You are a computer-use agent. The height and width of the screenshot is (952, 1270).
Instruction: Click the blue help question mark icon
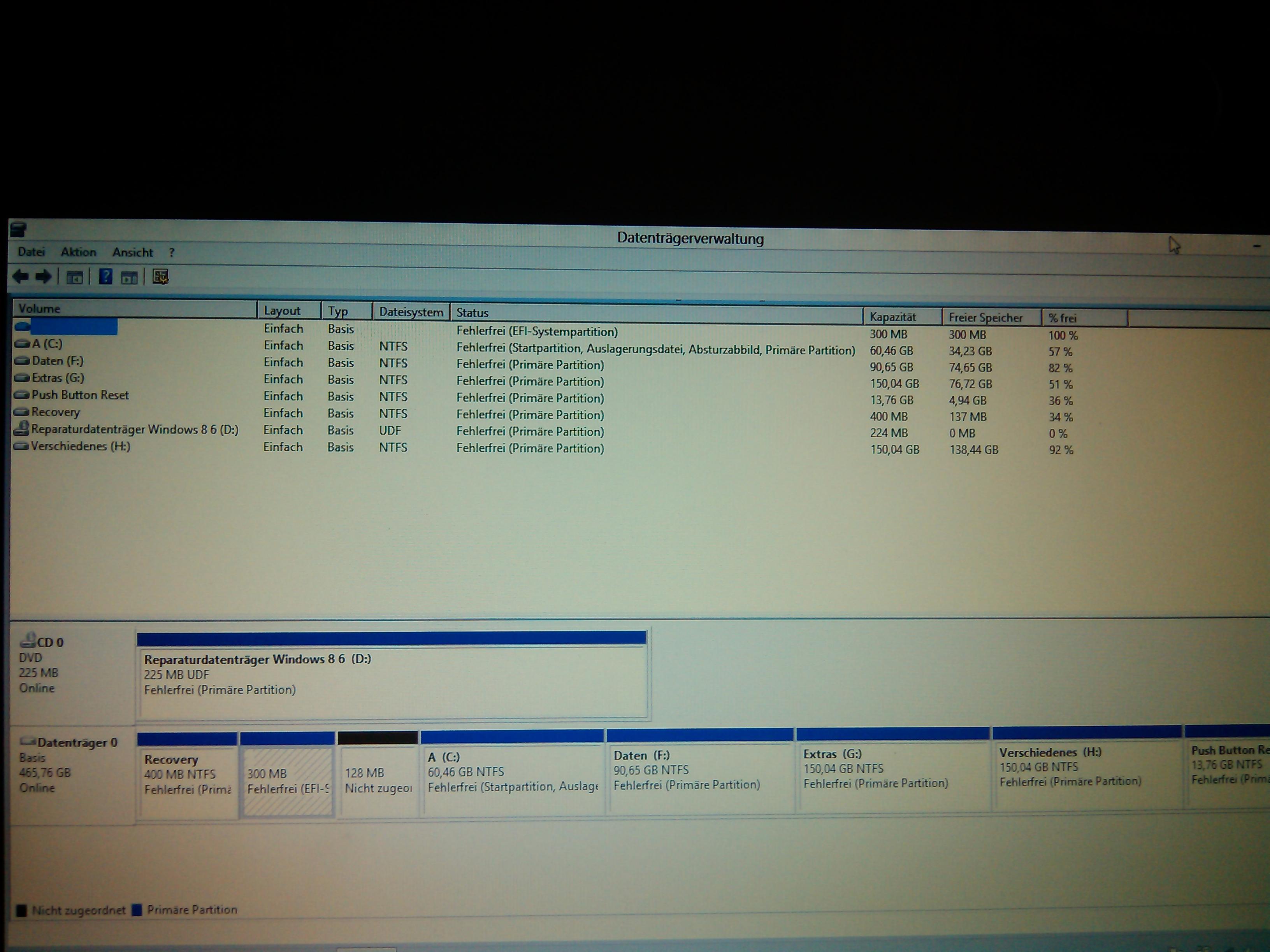coord(105,277)
